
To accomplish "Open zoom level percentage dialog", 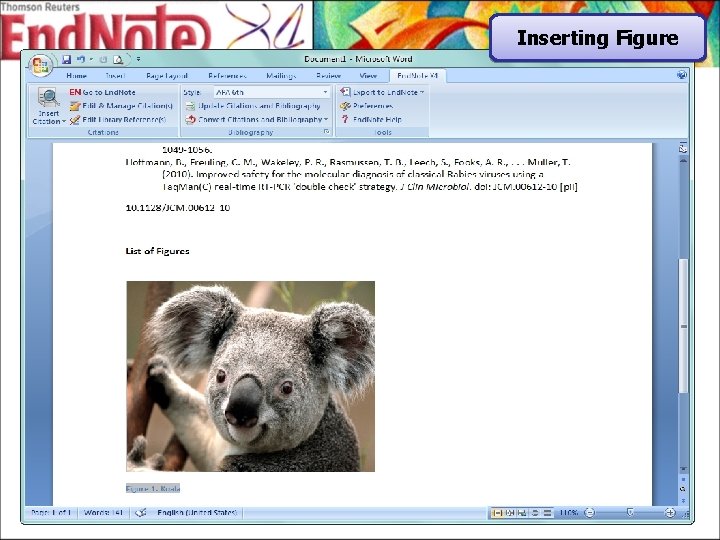I will point(568,513).
